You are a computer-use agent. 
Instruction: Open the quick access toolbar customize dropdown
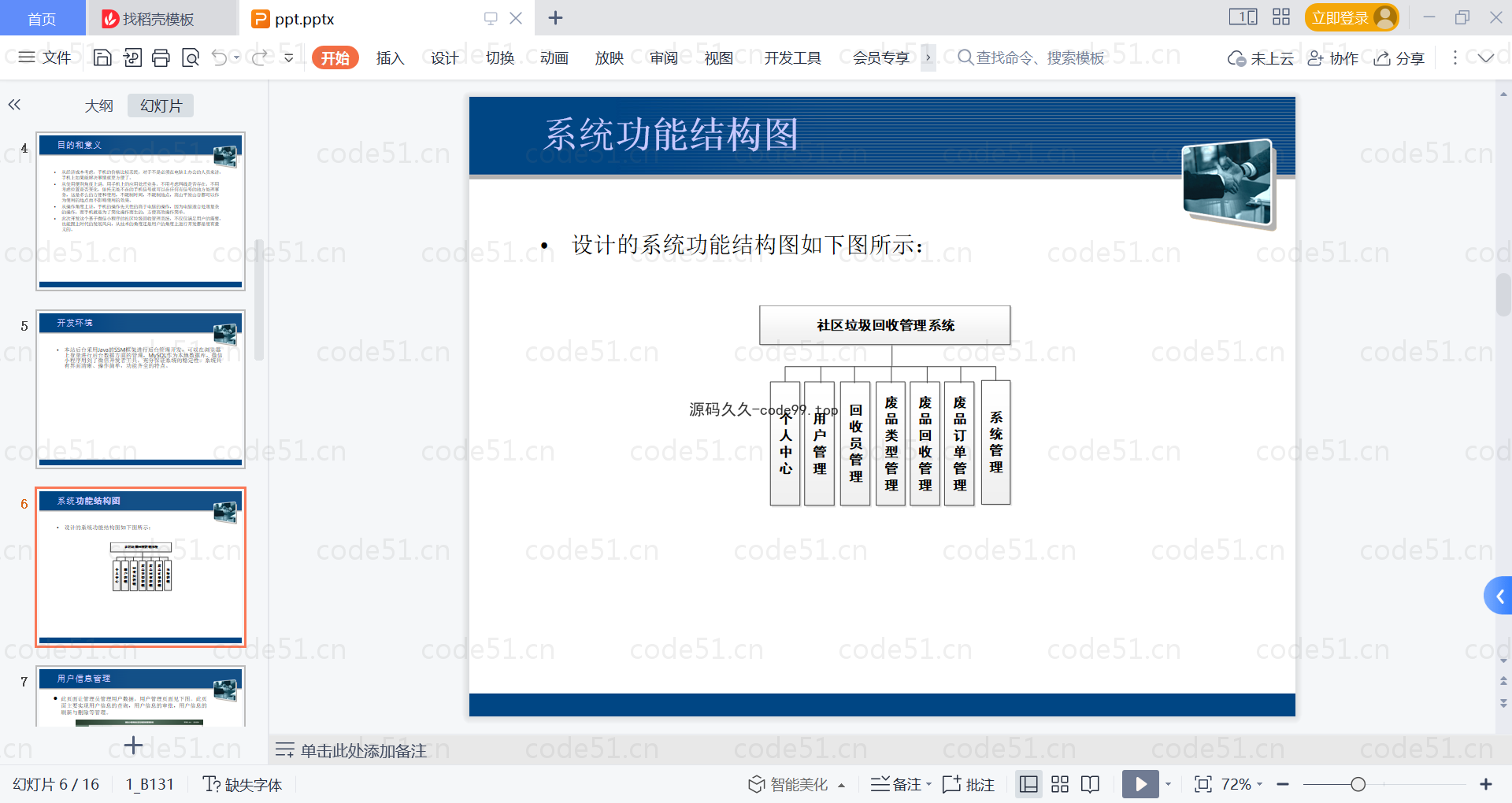pos(289,57)
